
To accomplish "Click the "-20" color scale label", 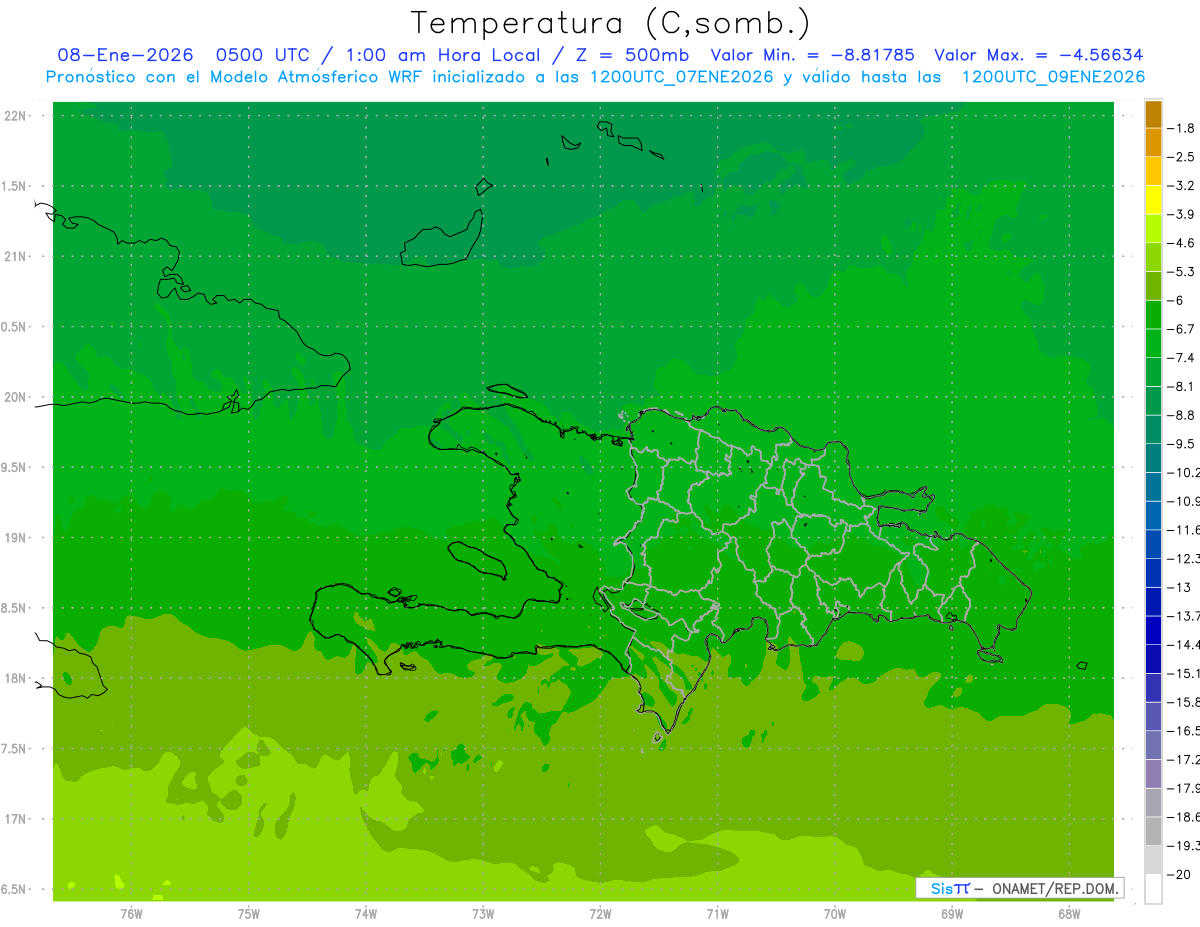I will pyautogui.click(x=1180, y=874).
